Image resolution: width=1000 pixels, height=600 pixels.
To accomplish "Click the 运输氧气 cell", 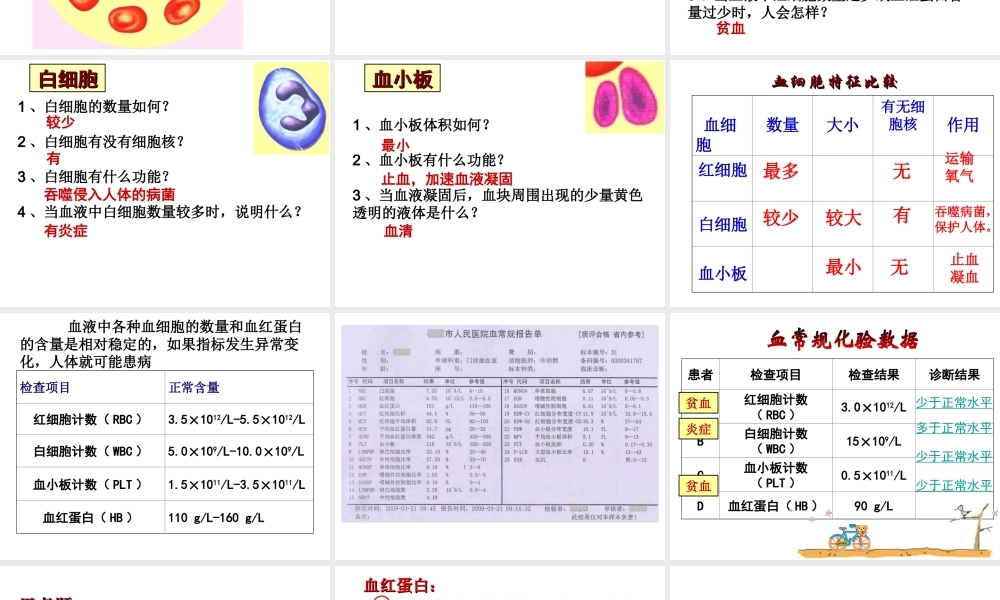I will point(959,167).
